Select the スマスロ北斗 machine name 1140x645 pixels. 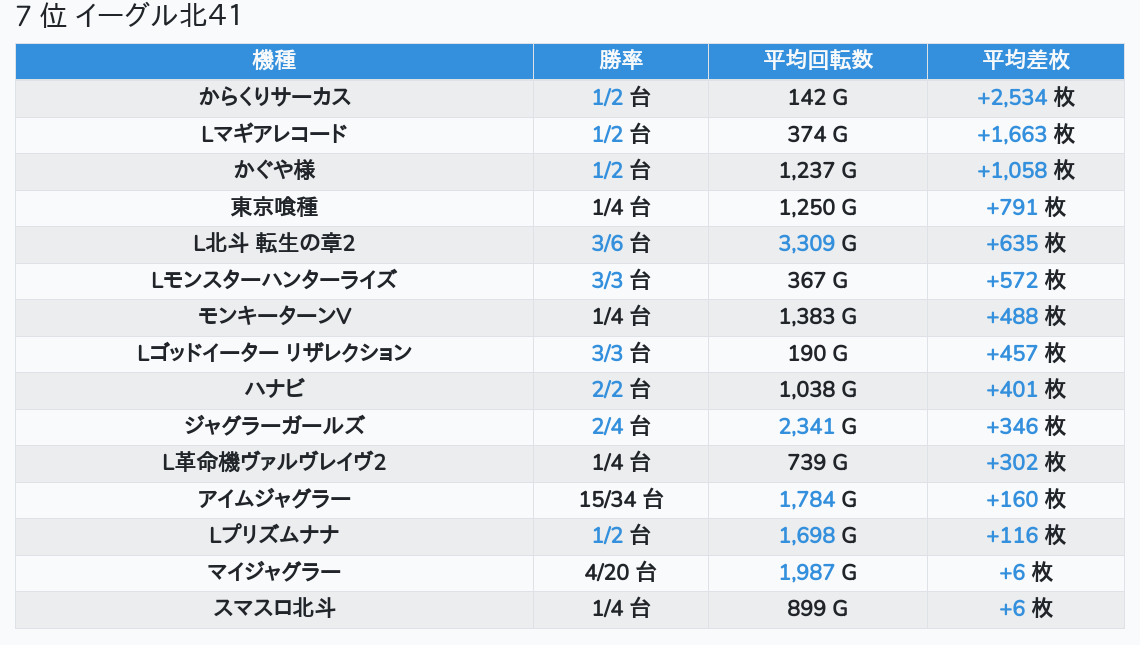click(x=274, y=608)
